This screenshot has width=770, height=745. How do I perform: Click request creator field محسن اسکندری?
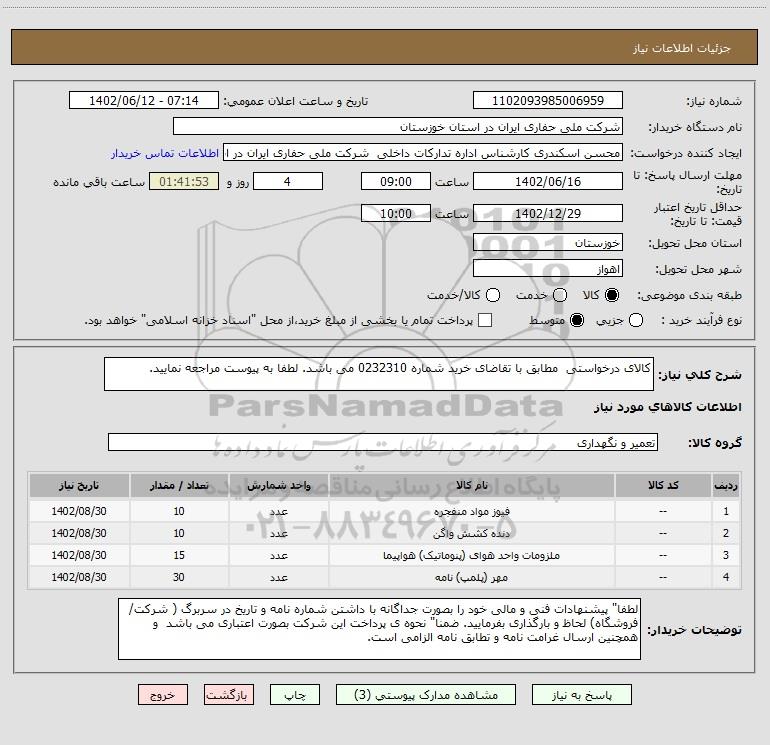click(x=423, y=153)
